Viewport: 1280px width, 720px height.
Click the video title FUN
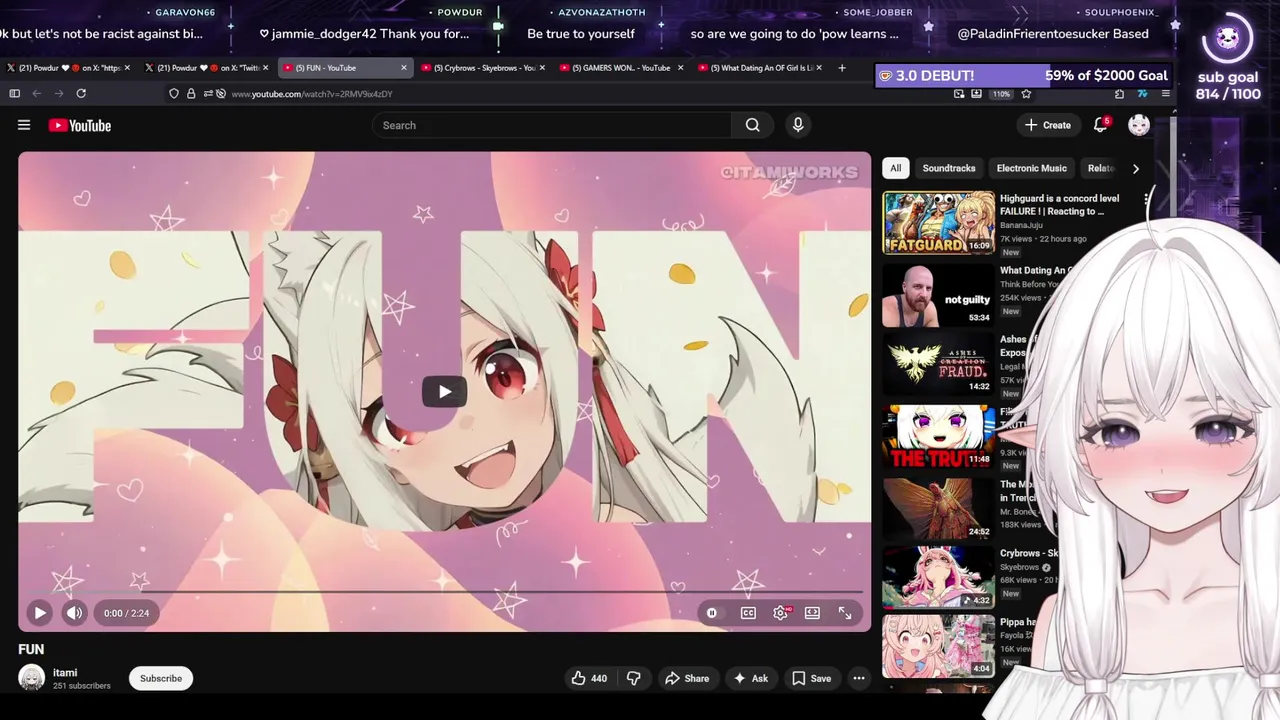tap(31, 649)
